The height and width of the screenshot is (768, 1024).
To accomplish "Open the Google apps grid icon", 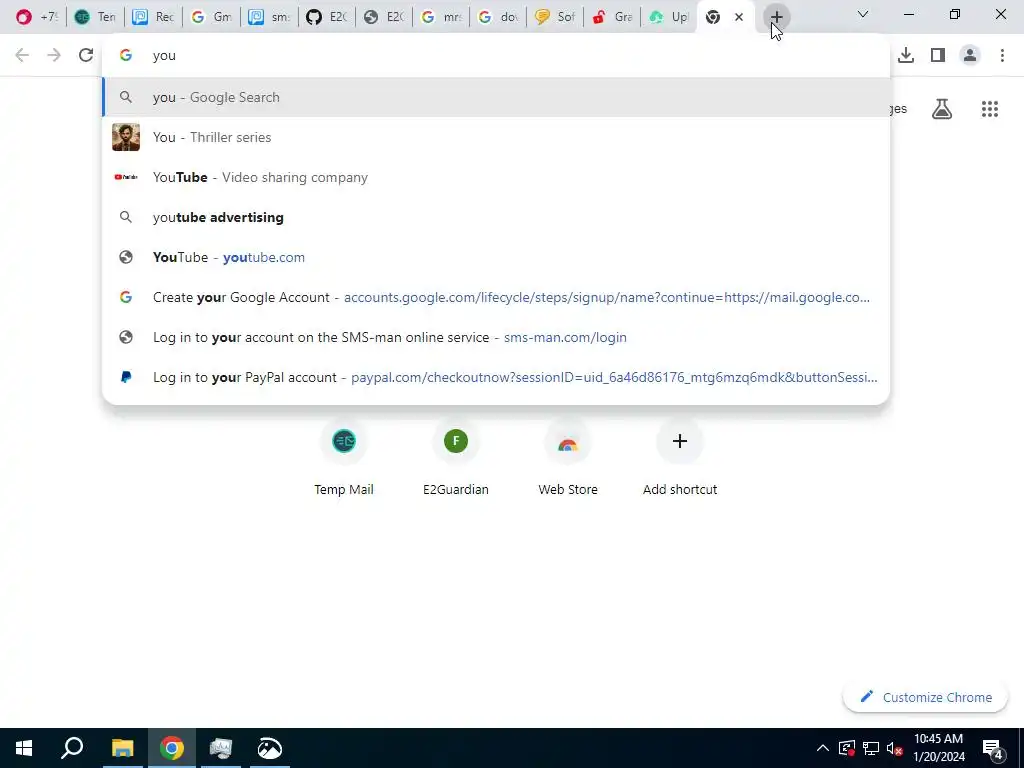I will tap(990, 109).
